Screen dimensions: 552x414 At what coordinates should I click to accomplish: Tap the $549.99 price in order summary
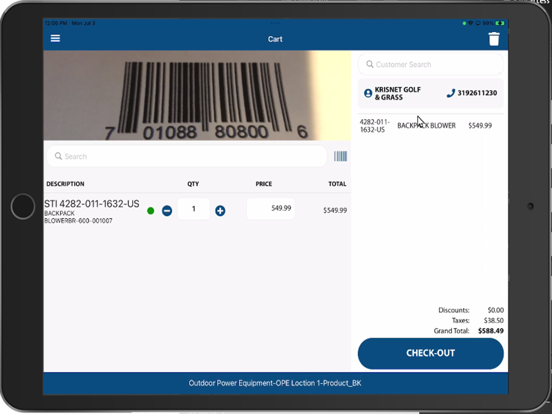480,126
